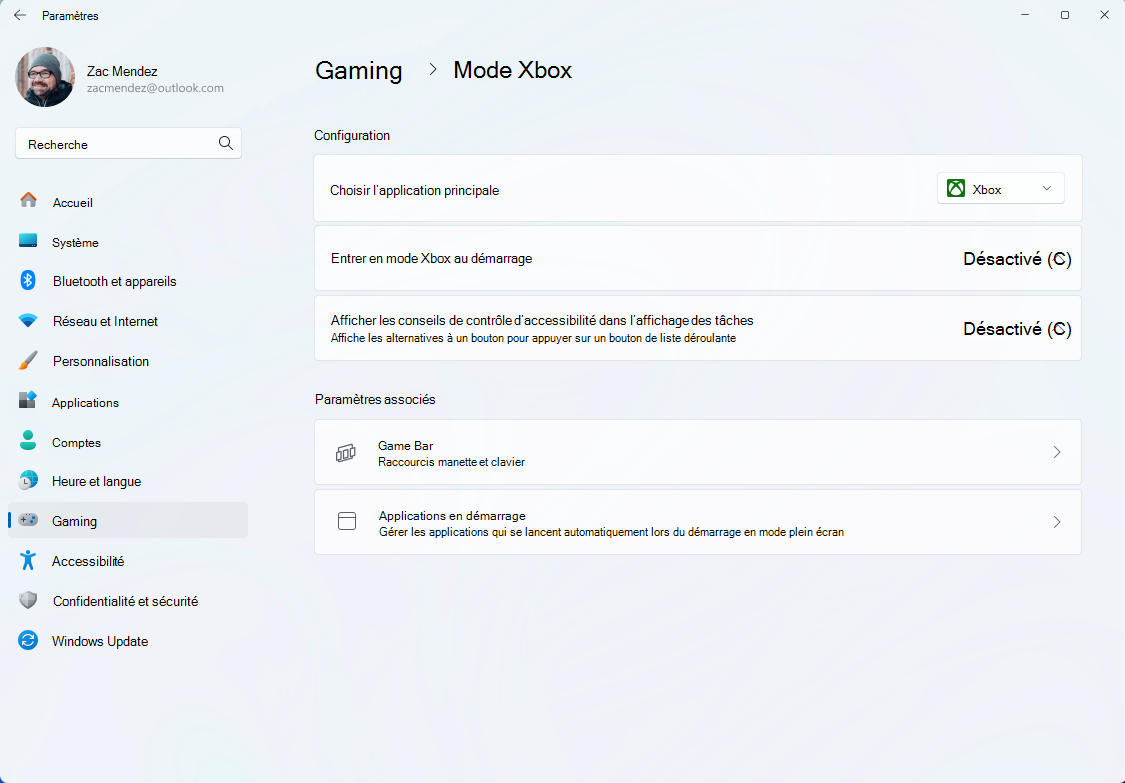The width and height of the screenshot is (1125, 783).
Task: Click the breadcrumb chevron separator
Action: pos(433,69)
